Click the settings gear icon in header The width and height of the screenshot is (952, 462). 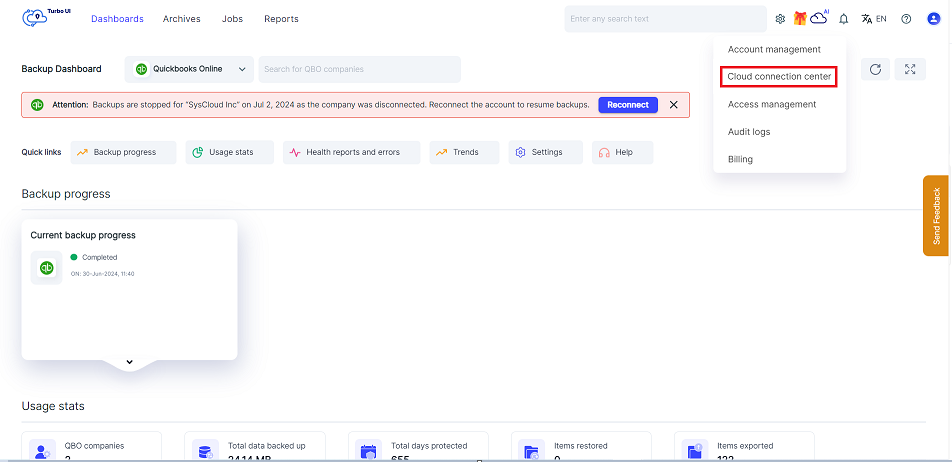pos(780,19)
